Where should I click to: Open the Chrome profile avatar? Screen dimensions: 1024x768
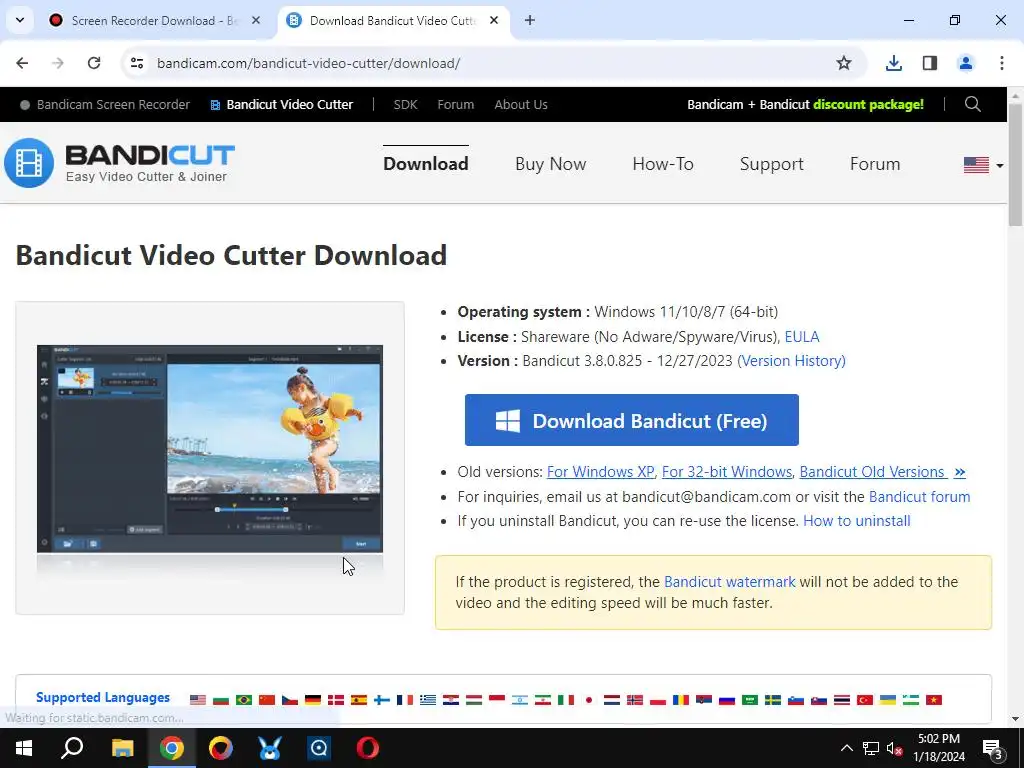[965, 63]
